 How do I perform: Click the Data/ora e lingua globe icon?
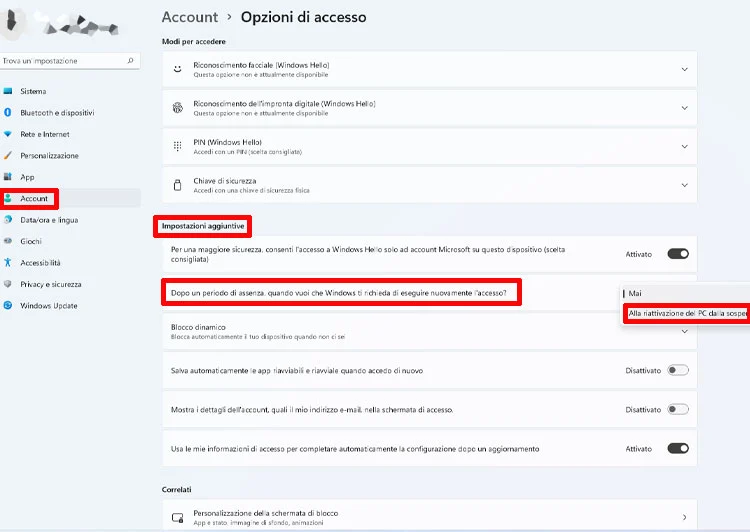(8, 220)
